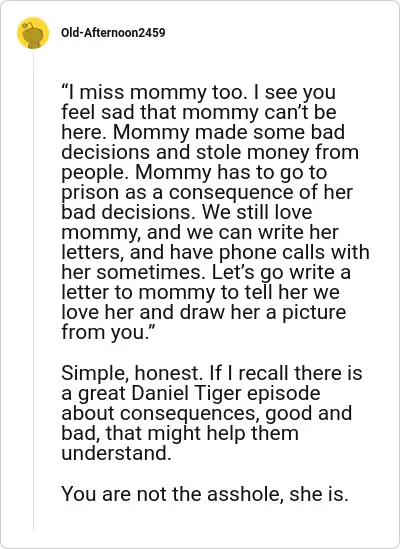
Task: Click the word "understand."
Action: [116, 453]
